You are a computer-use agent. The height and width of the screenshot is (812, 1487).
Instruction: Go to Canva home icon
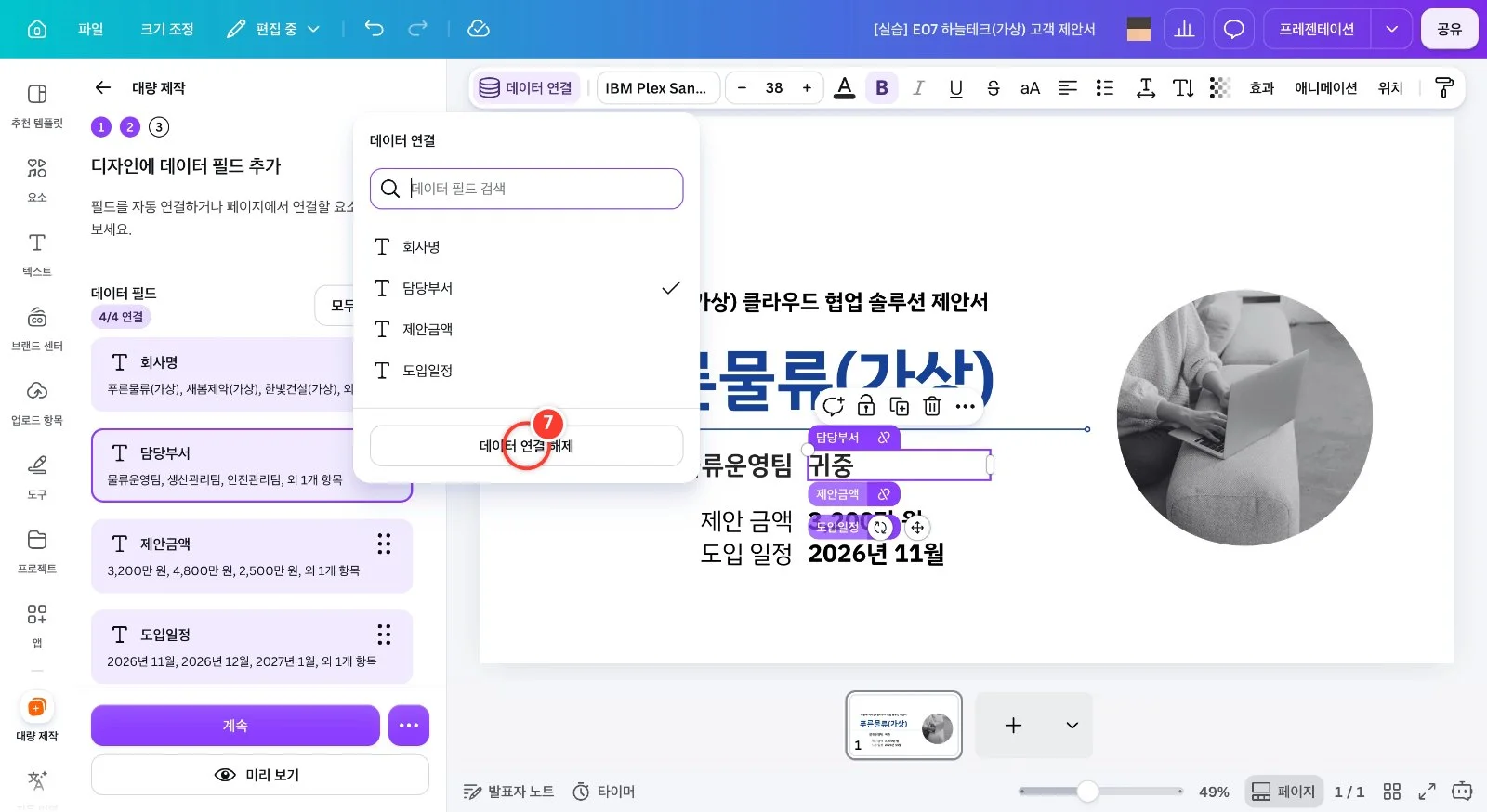pos(37,29)
